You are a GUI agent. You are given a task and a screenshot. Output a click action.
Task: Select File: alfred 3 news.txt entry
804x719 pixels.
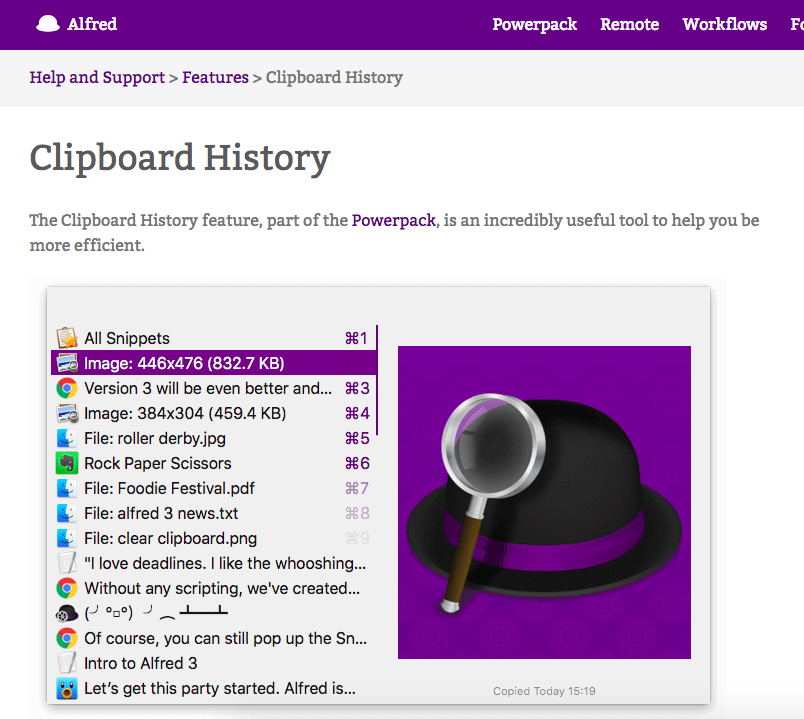[161, 513]
